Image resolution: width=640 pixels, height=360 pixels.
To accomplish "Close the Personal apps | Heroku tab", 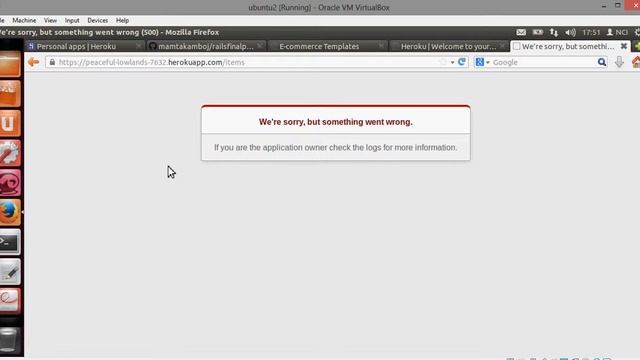I will click(x=138, y=46).
